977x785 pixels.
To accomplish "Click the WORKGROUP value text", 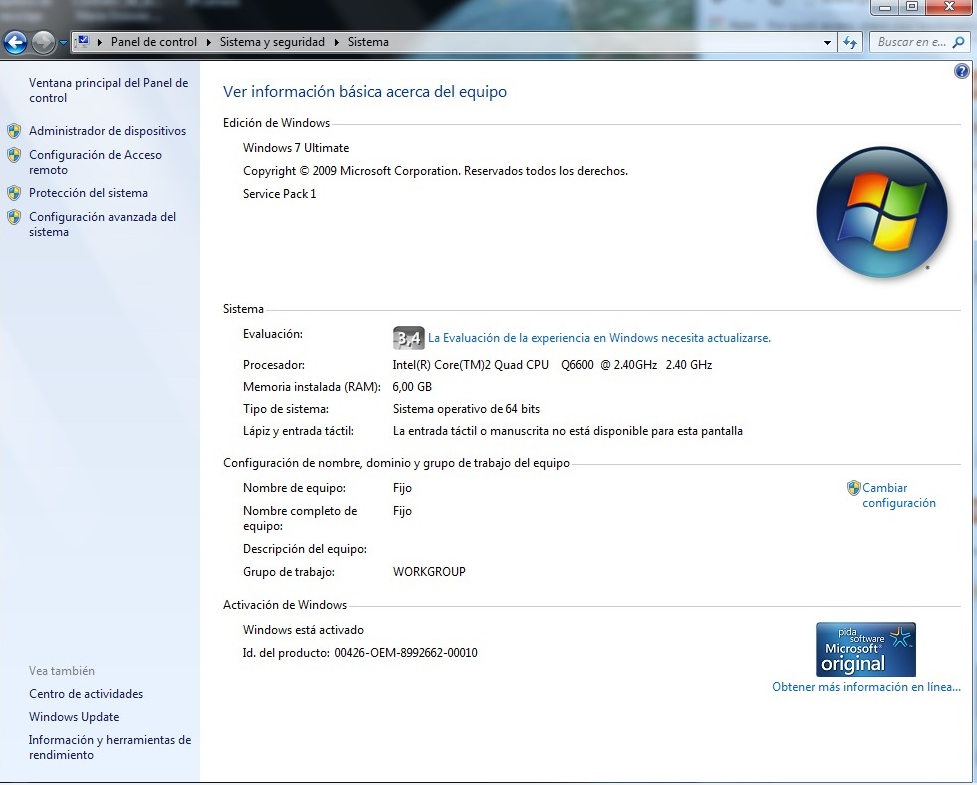I will pos(429,572).
